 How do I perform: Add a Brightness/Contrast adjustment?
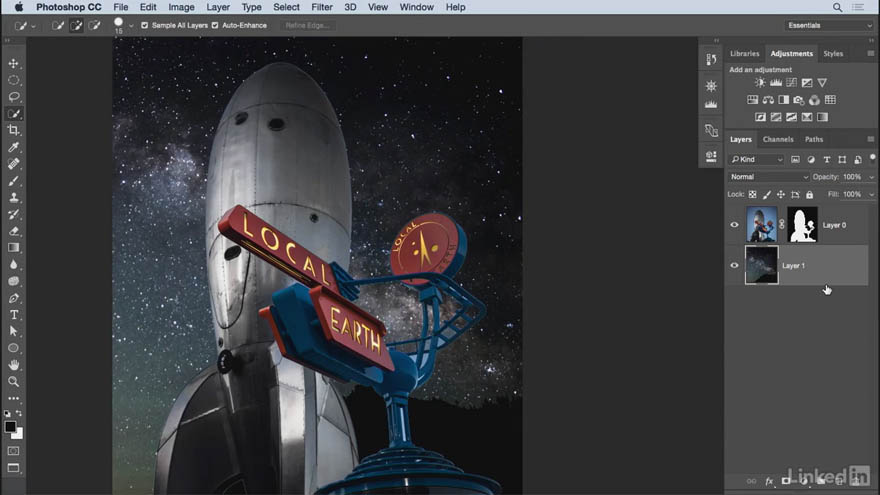coord(760,82)
